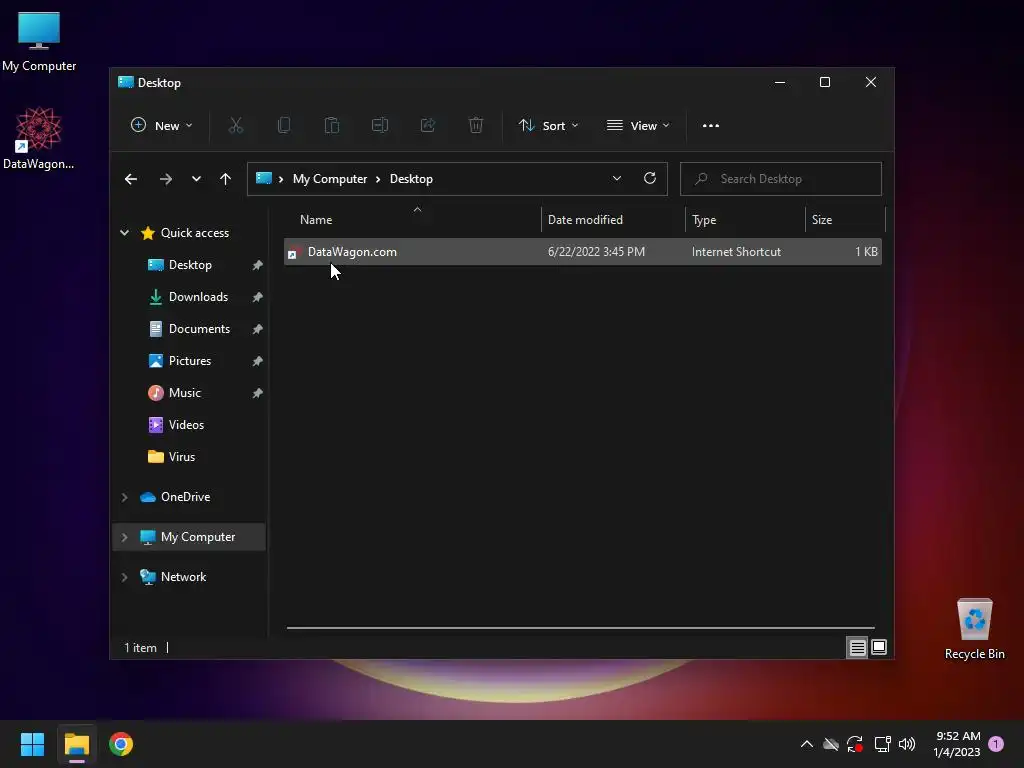This screenshot has width=1024, height=768.
Task: Click the Paste clipboard icon
Action: click(x=332, y=125)
